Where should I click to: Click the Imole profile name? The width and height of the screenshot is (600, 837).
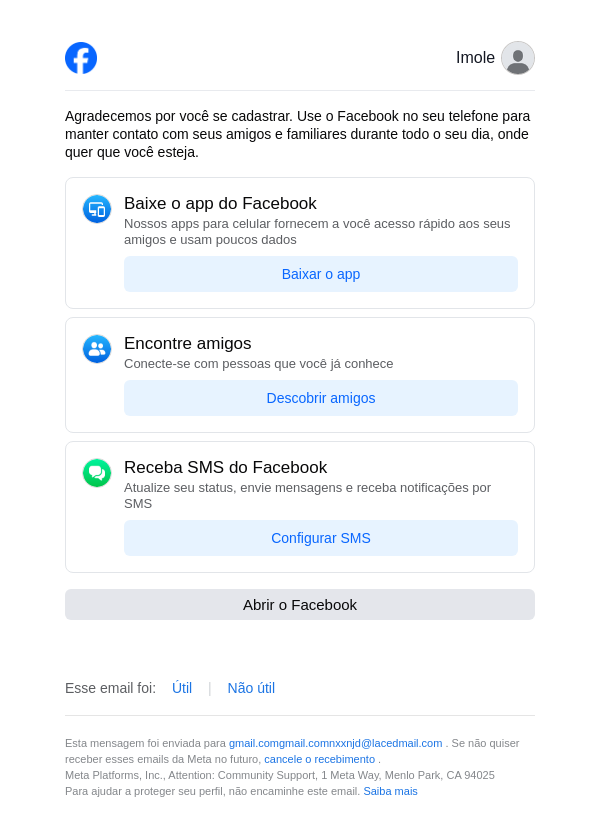point(475,58)
